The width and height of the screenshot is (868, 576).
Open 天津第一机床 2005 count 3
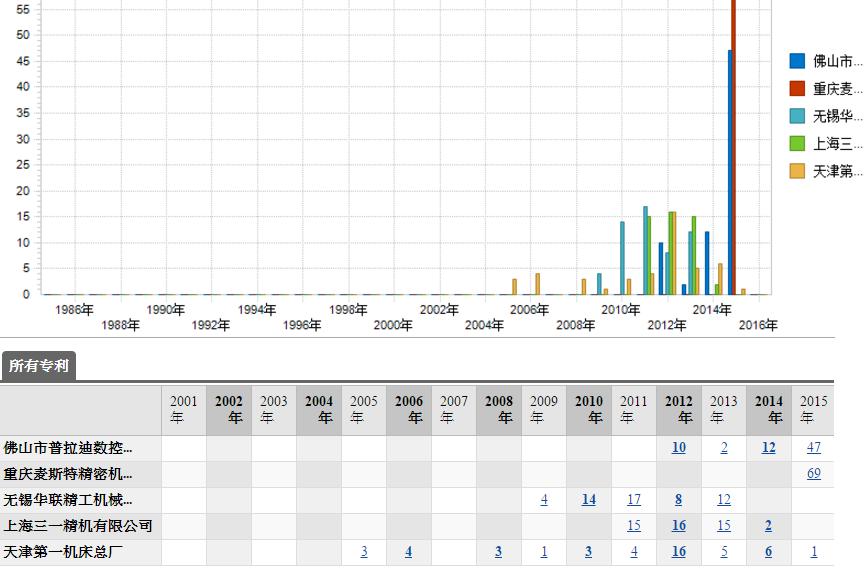[x=364, y=552]
